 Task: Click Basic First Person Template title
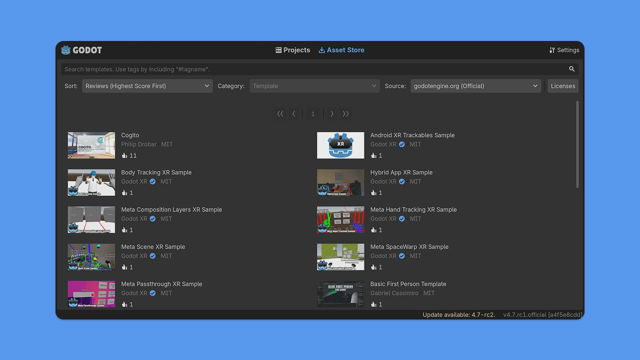coord(408,284)
